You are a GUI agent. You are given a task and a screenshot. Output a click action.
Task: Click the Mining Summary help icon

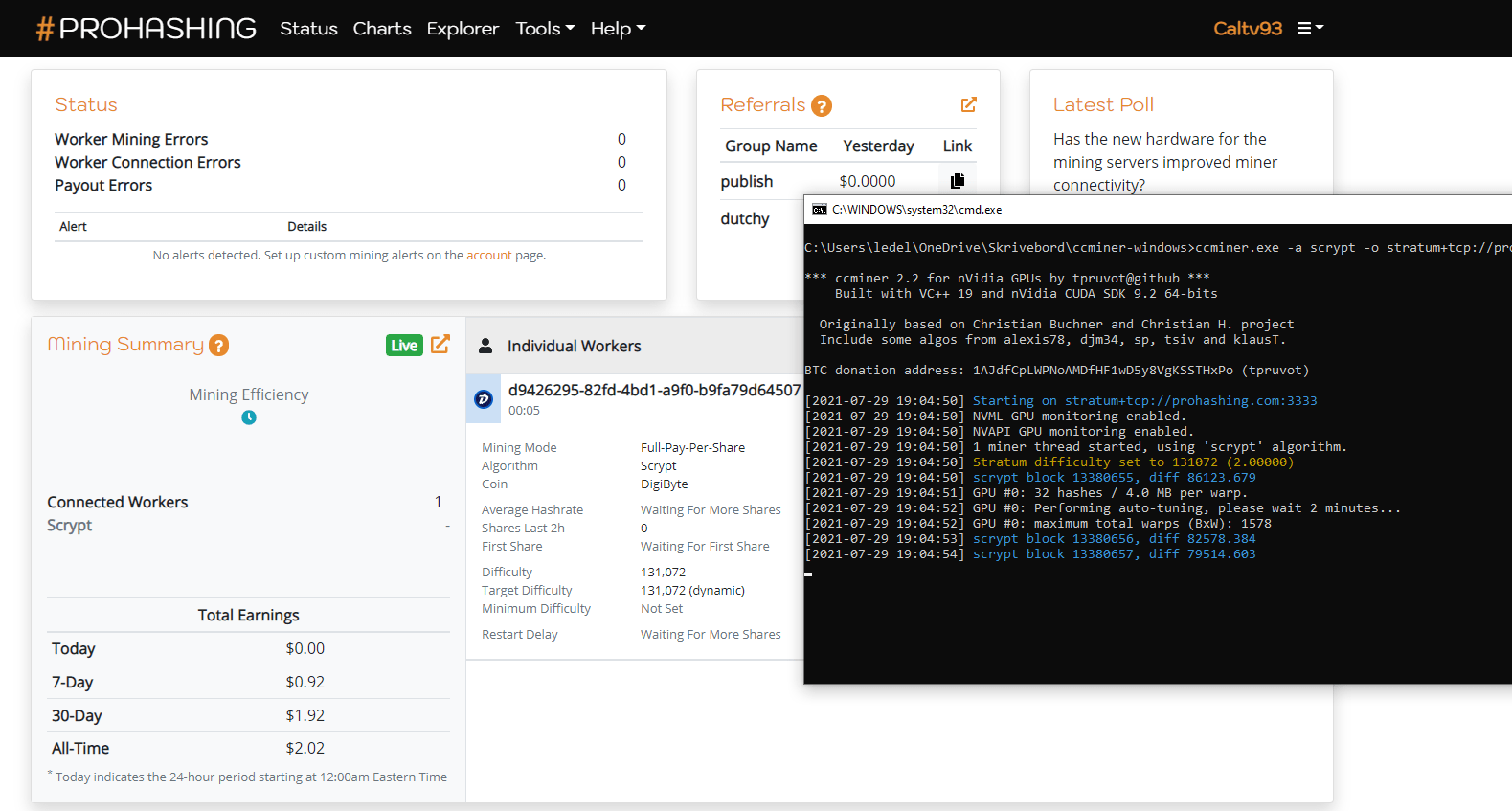(218, 345)
